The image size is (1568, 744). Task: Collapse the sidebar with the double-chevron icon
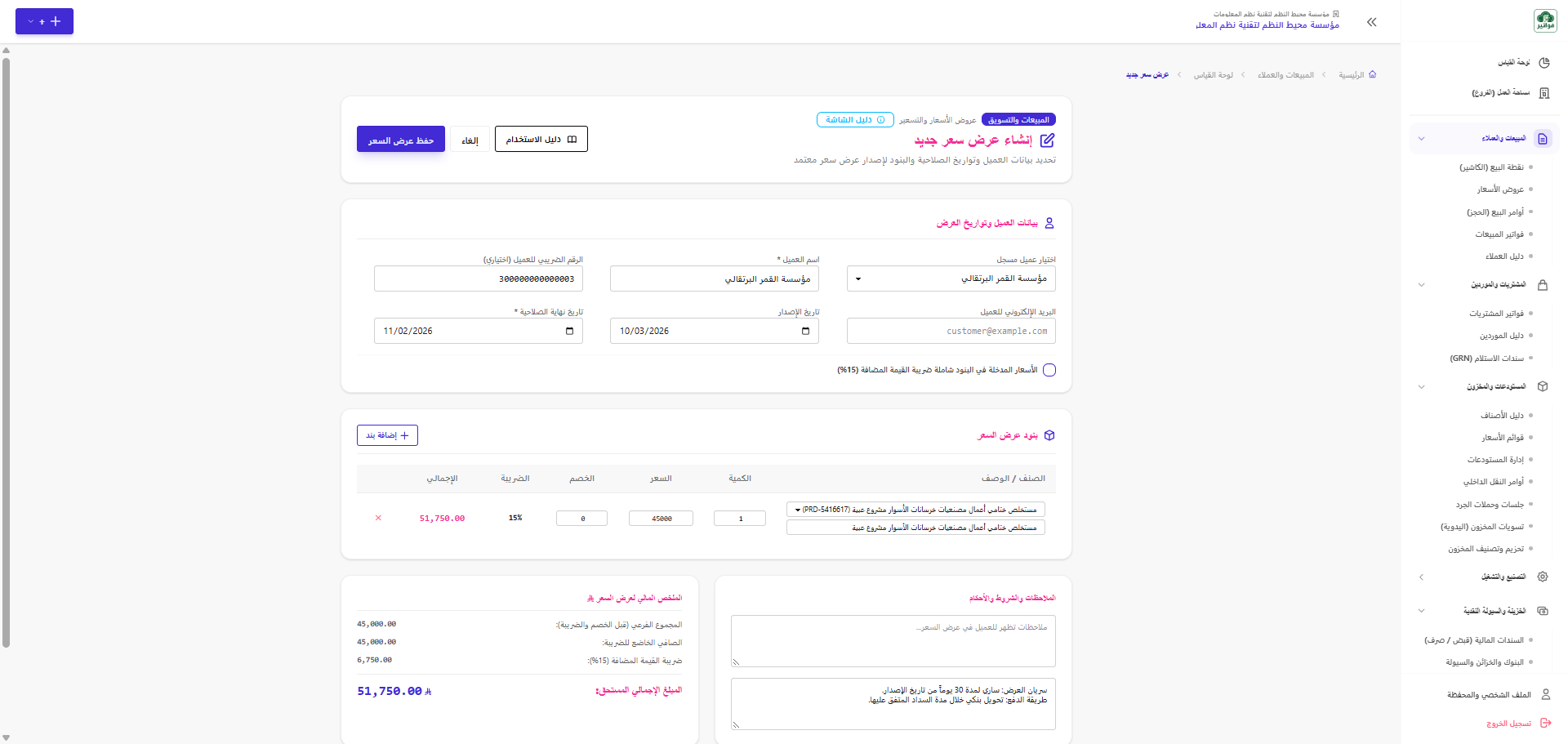coord(1372,22)
